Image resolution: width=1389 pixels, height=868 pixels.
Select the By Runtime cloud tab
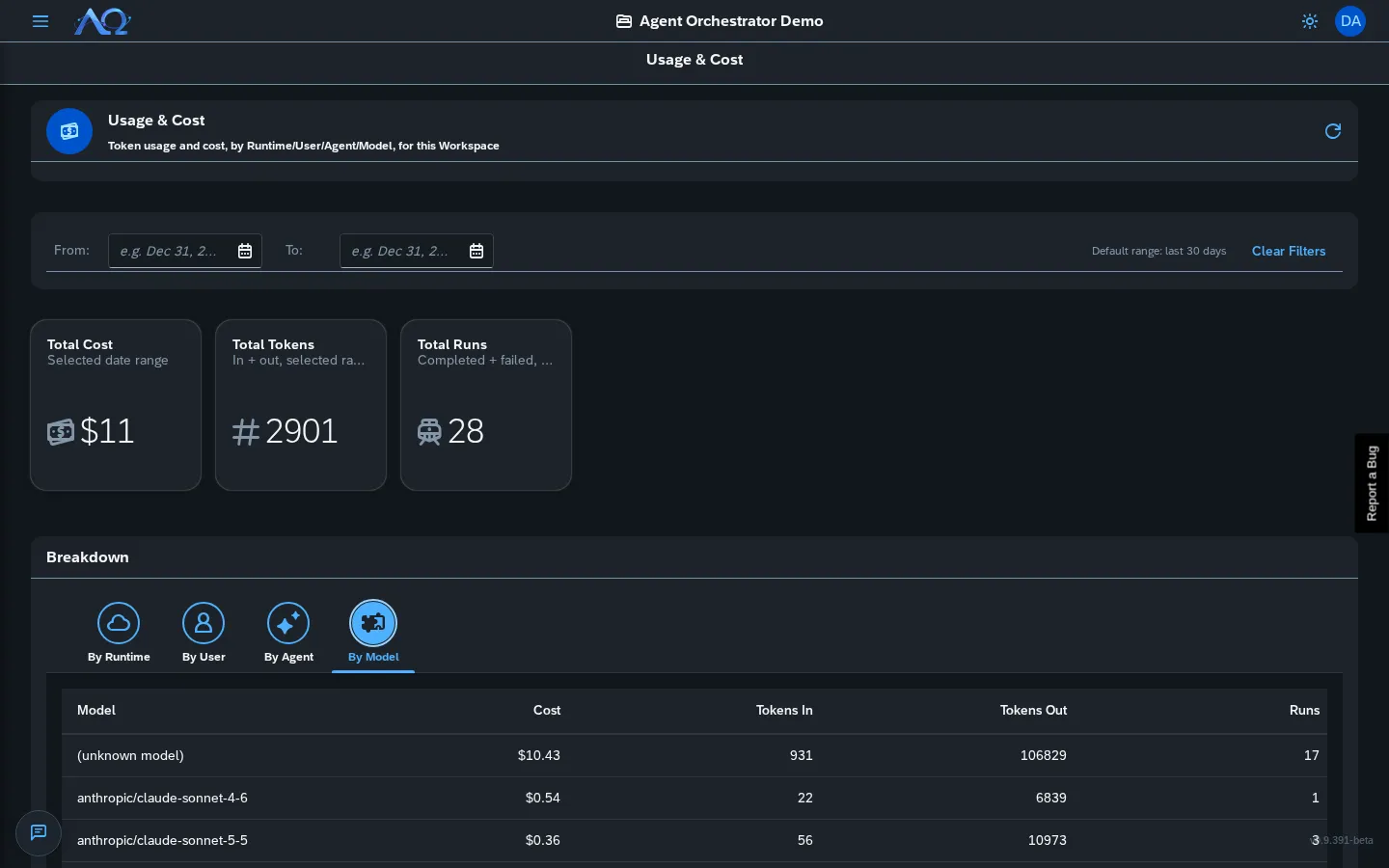pos(119,633)
